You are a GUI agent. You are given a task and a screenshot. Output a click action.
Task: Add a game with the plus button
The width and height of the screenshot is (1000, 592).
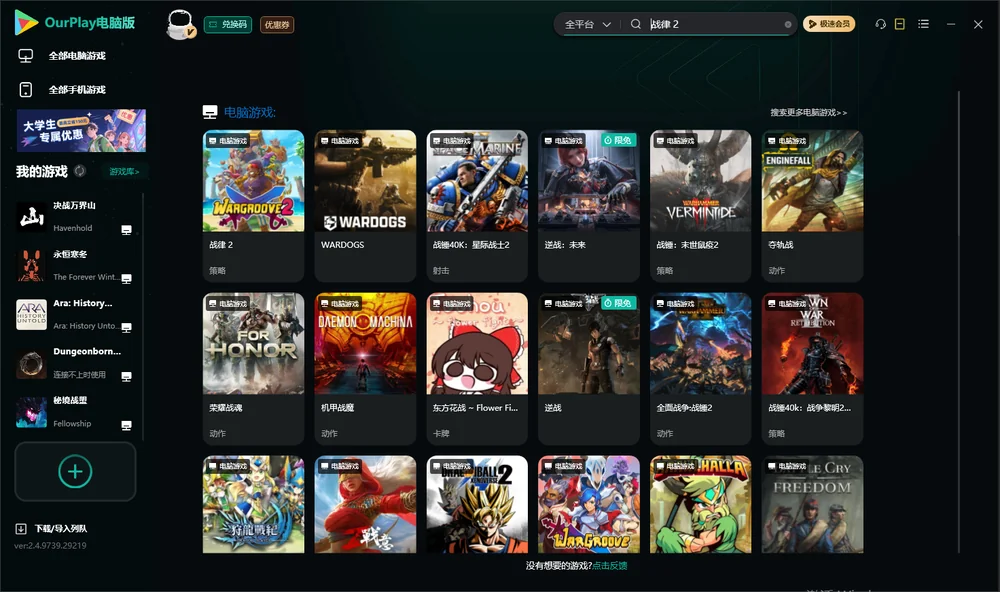pyautogui.click(x=75, y=471)
